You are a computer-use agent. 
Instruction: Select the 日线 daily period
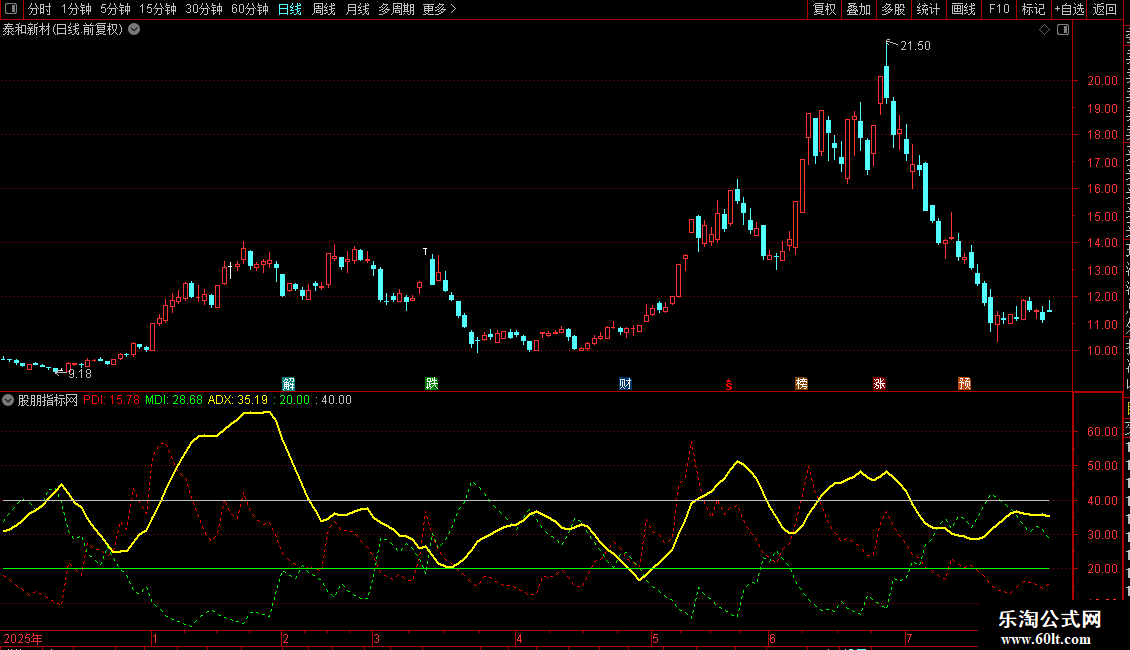[x=290, y=9]
